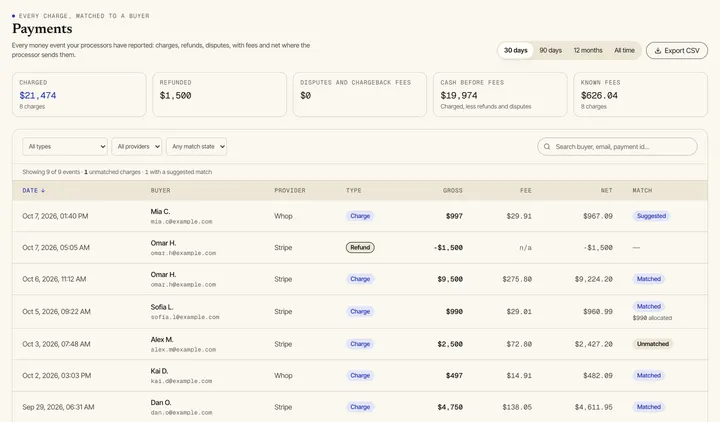
Task: Click Matched badge in Sofia L. row
Action: tap(648, 306)
